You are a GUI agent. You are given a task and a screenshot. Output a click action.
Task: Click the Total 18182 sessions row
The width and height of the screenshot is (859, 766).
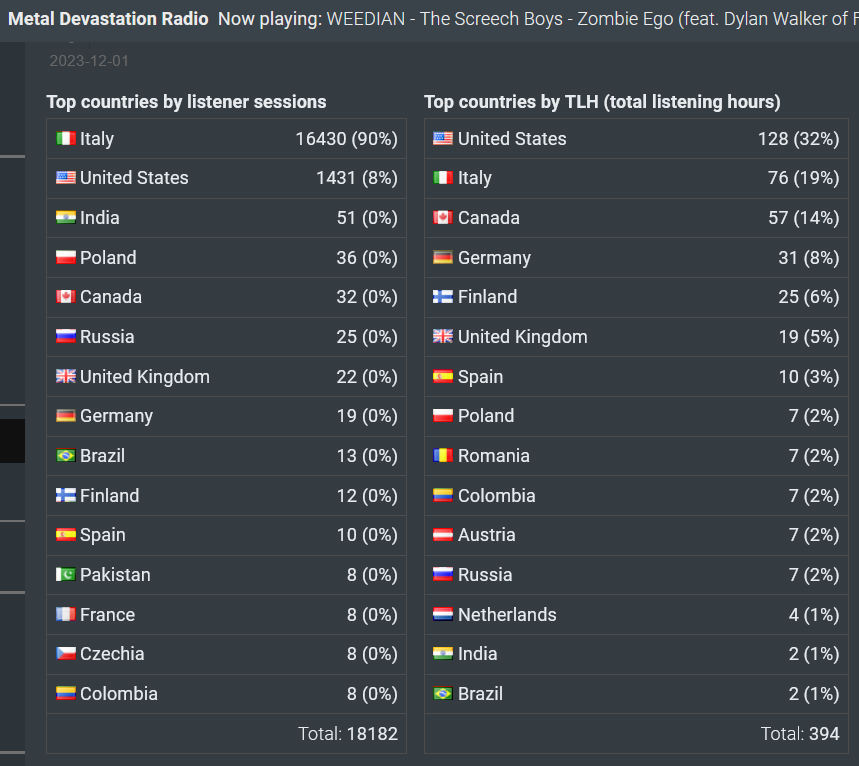(x=226, y=733)
